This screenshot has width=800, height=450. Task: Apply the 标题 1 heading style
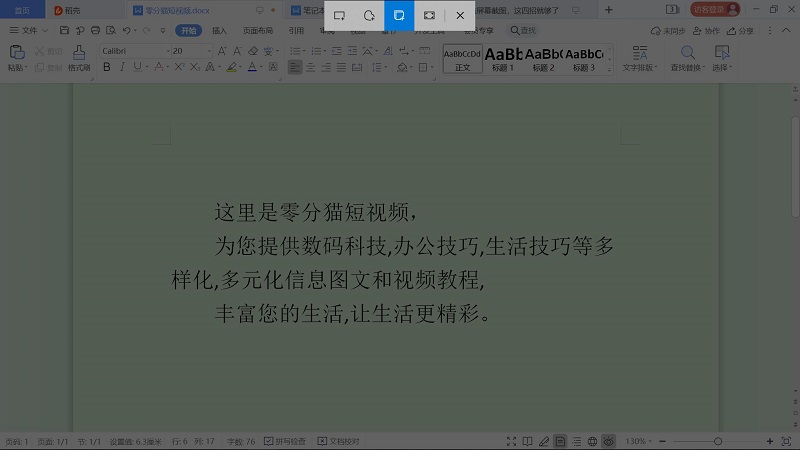[503, 58]
